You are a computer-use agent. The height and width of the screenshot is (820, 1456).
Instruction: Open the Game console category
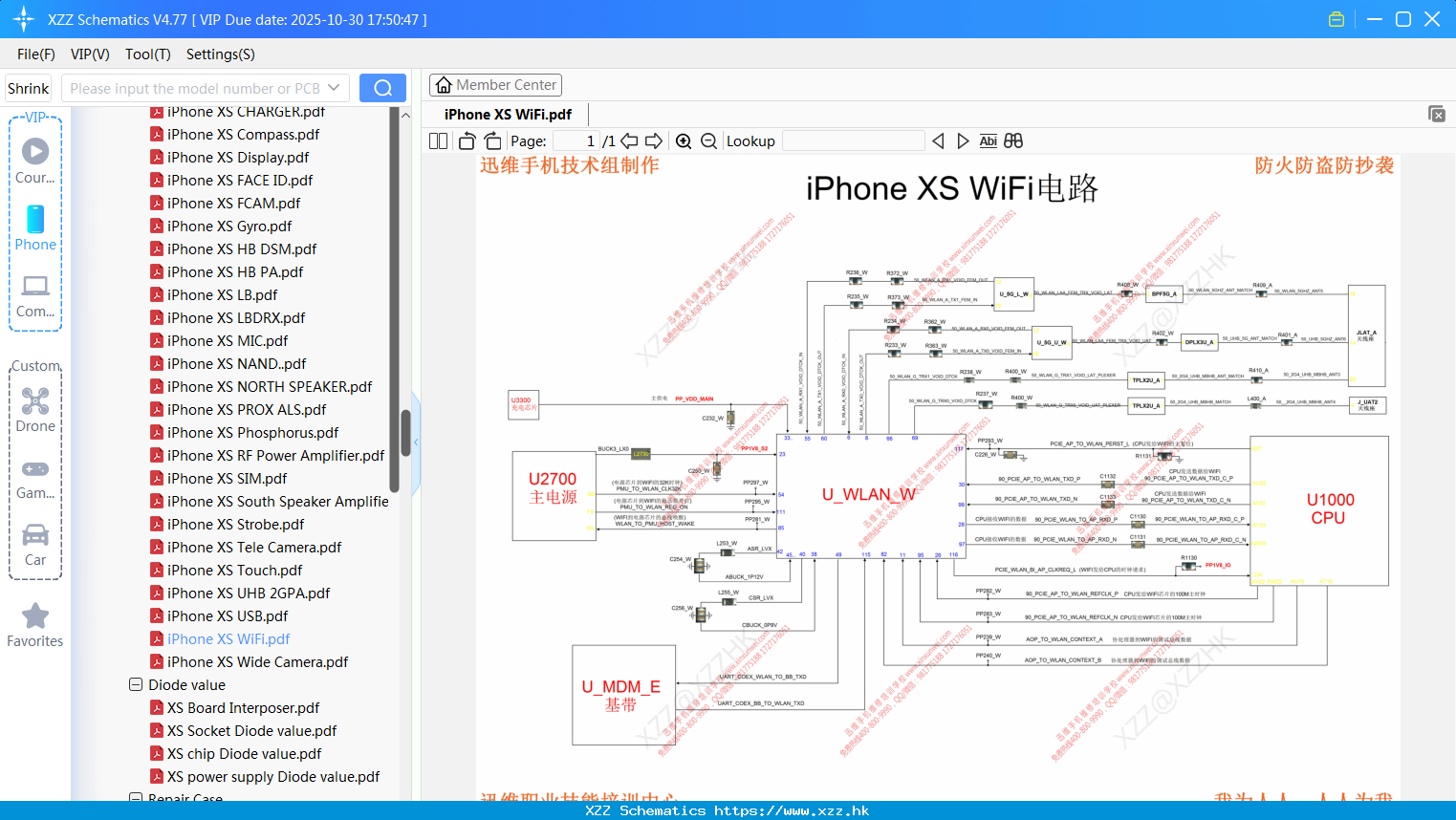(35, 468)
